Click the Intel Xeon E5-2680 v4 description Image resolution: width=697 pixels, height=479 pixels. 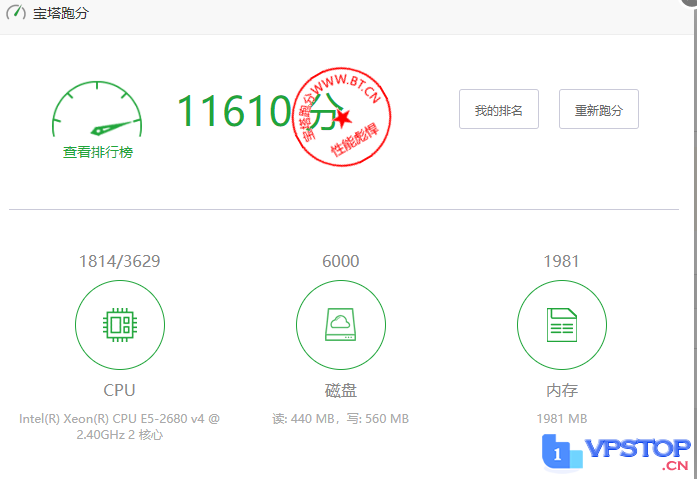point(120,427)
